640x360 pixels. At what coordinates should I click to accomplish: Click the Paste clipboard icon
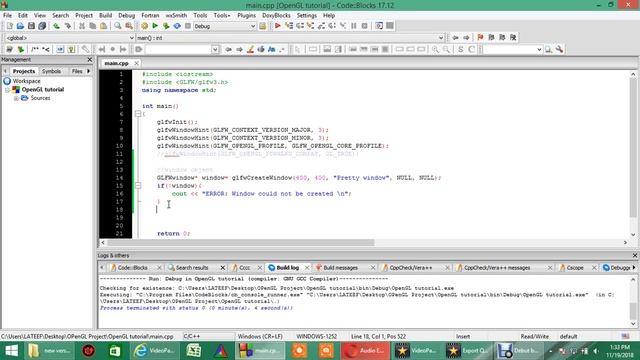[103, 26]
